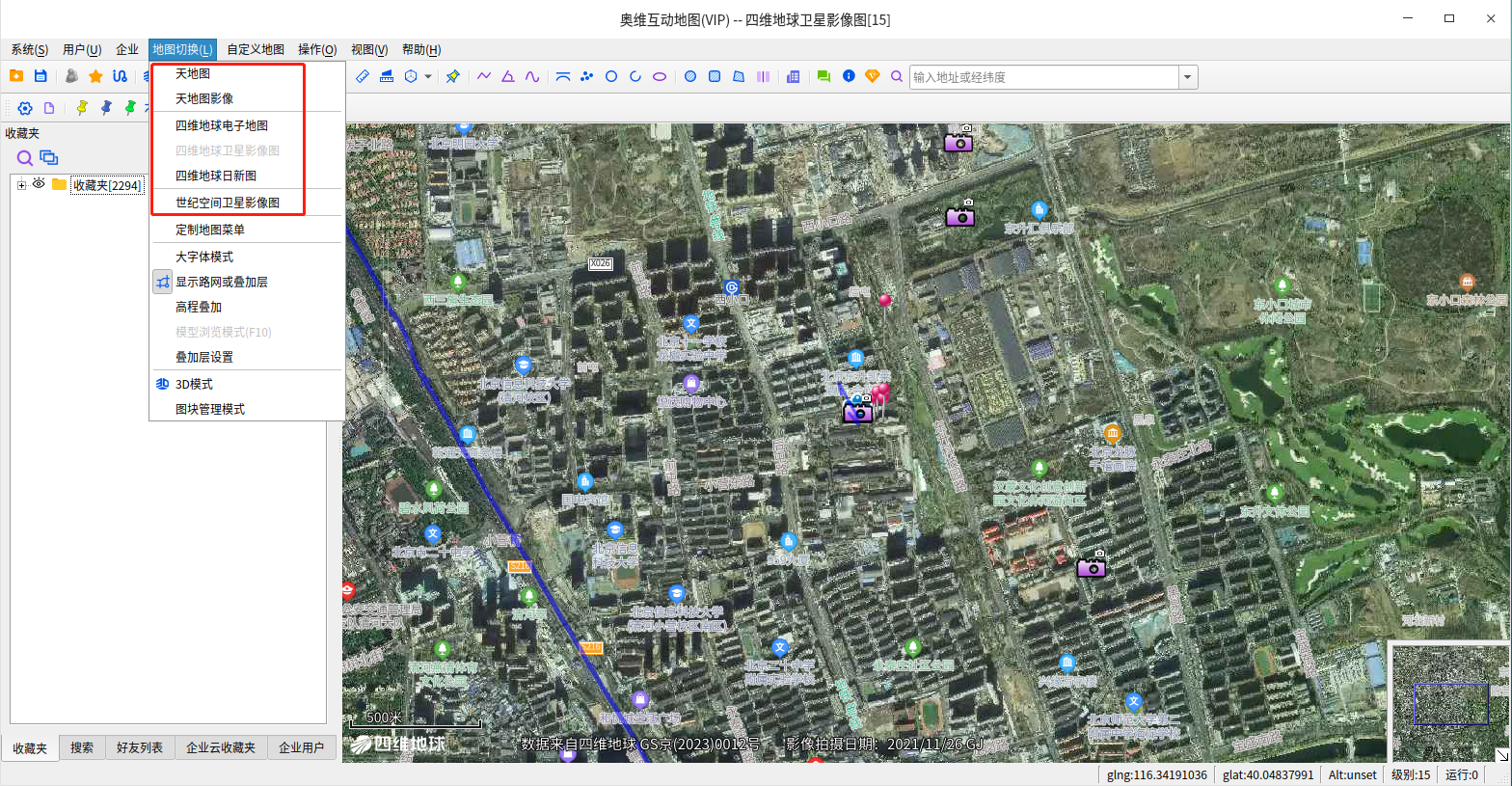Screen dimensions: 1512x786
Task: Click the overlapping windows icon in the 收藏夹 panel
Action: [x=49, y=157]
